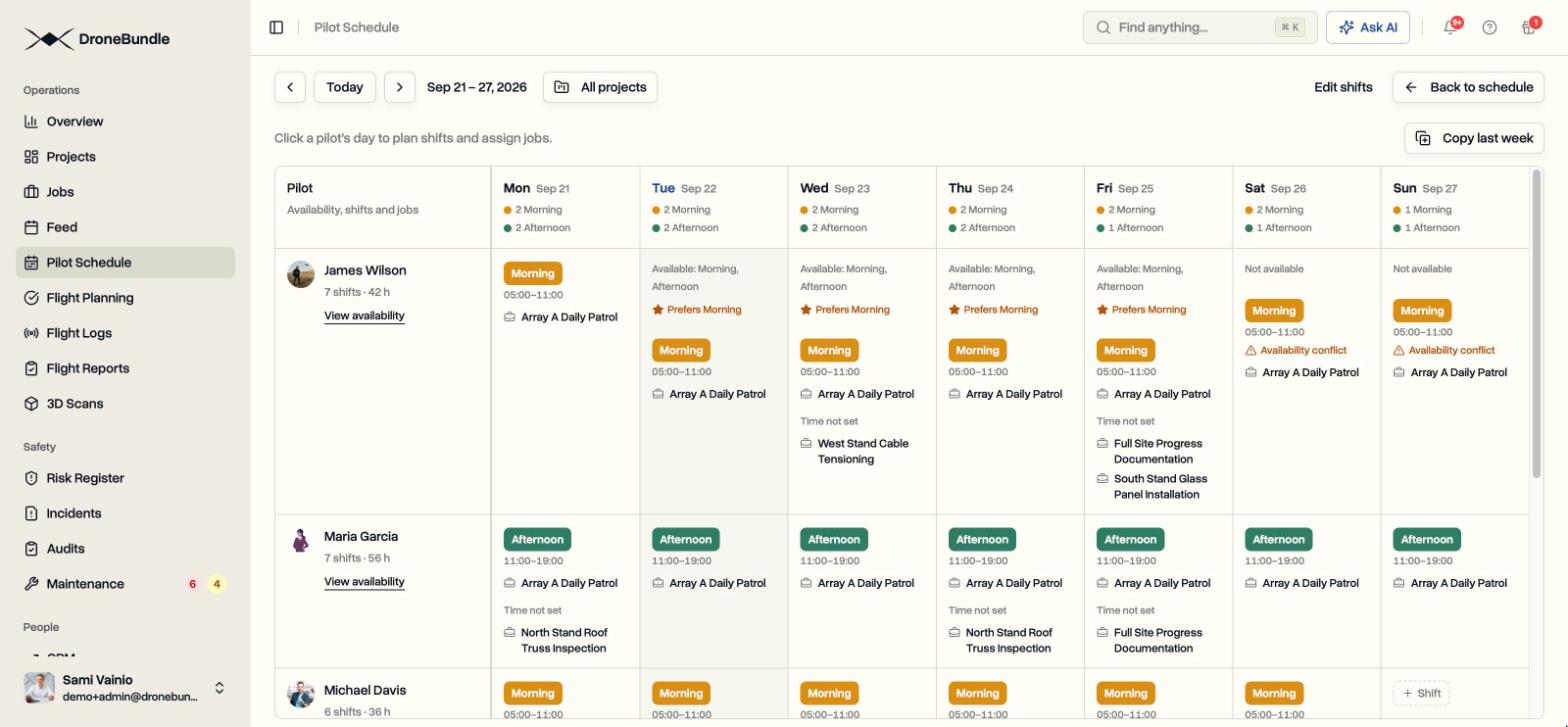Toggle the sidebar collapse icon

(277, 27)
